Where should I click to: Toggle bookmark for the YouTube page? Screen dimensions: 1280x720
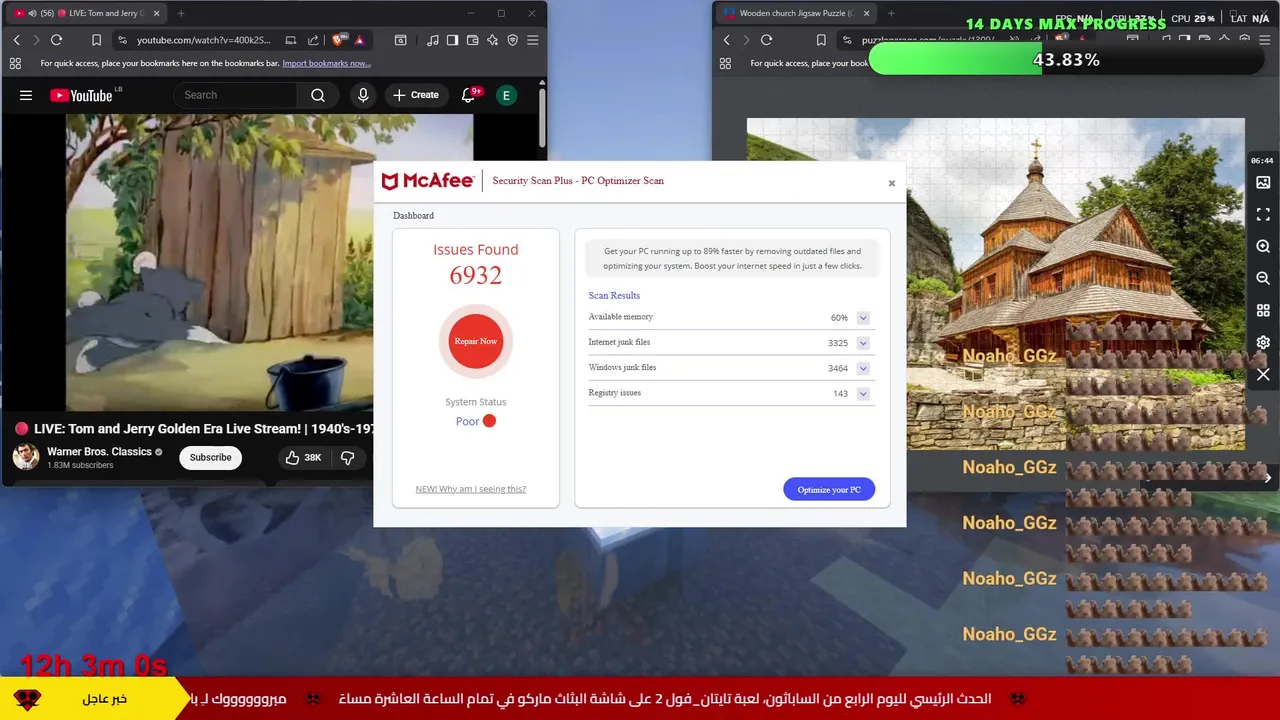coord(96,40)
